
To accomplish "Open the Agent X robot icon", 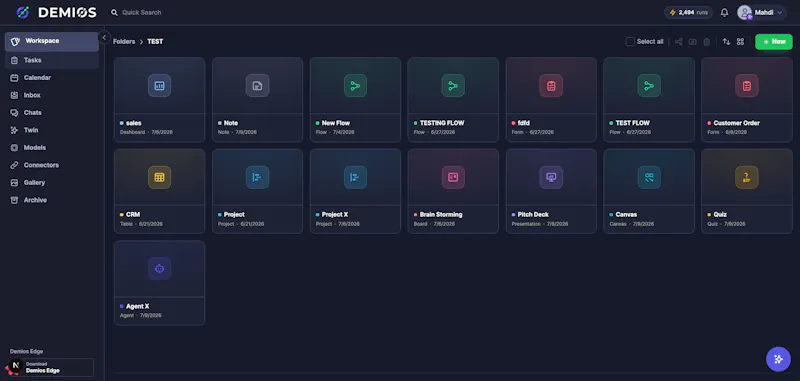I will (x=159, y=269).
